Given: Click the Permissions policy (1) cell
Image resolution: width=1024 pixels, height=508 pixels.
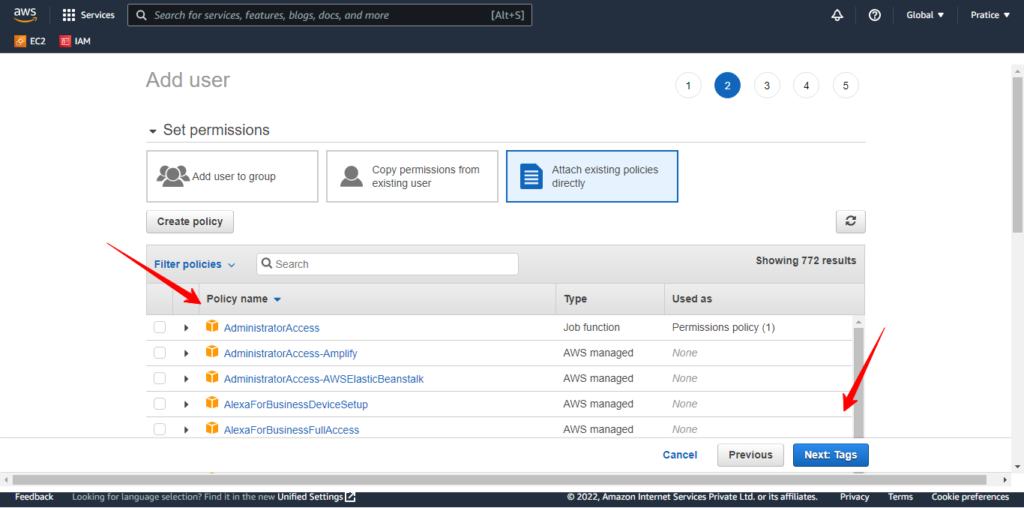Looking at the screenshot, I should [x=724, y=328].
